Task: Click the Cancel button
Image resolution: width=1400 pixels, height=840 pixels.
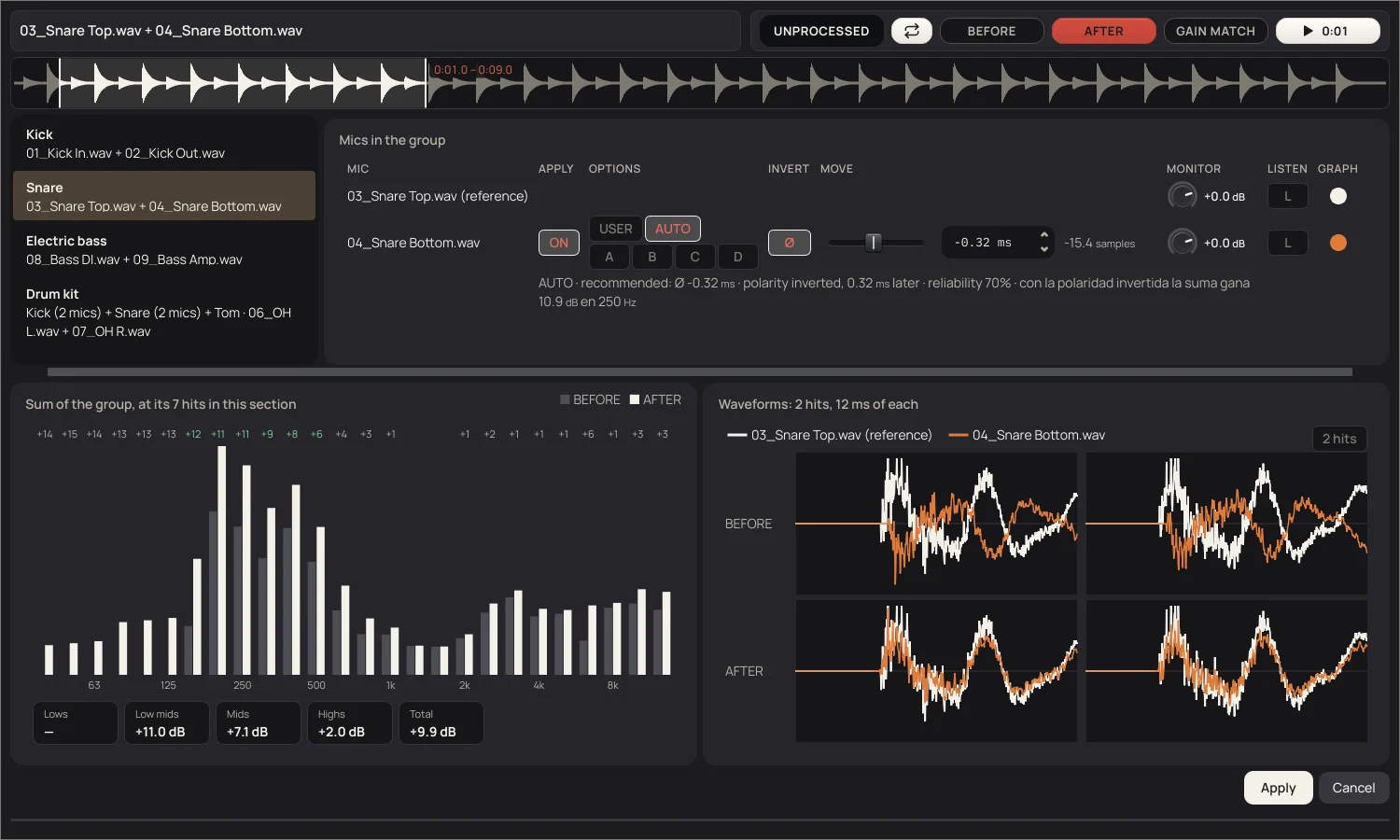Action: point(1353,788)
